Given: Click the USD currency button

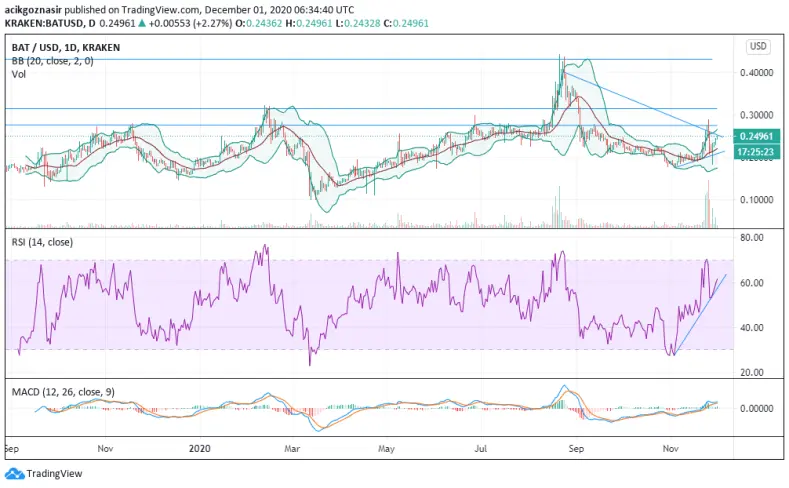Looking at the screenshot, I should tap(758, 46).
